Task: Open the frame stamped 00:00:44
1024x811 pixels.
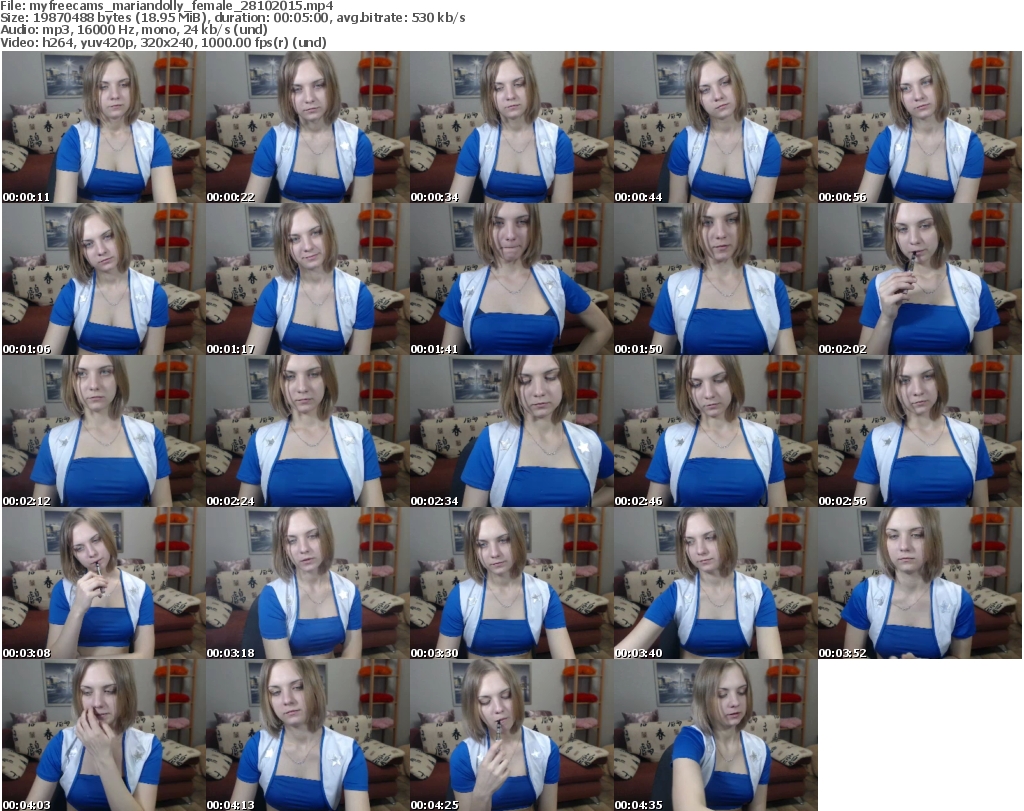Action: 715,127
